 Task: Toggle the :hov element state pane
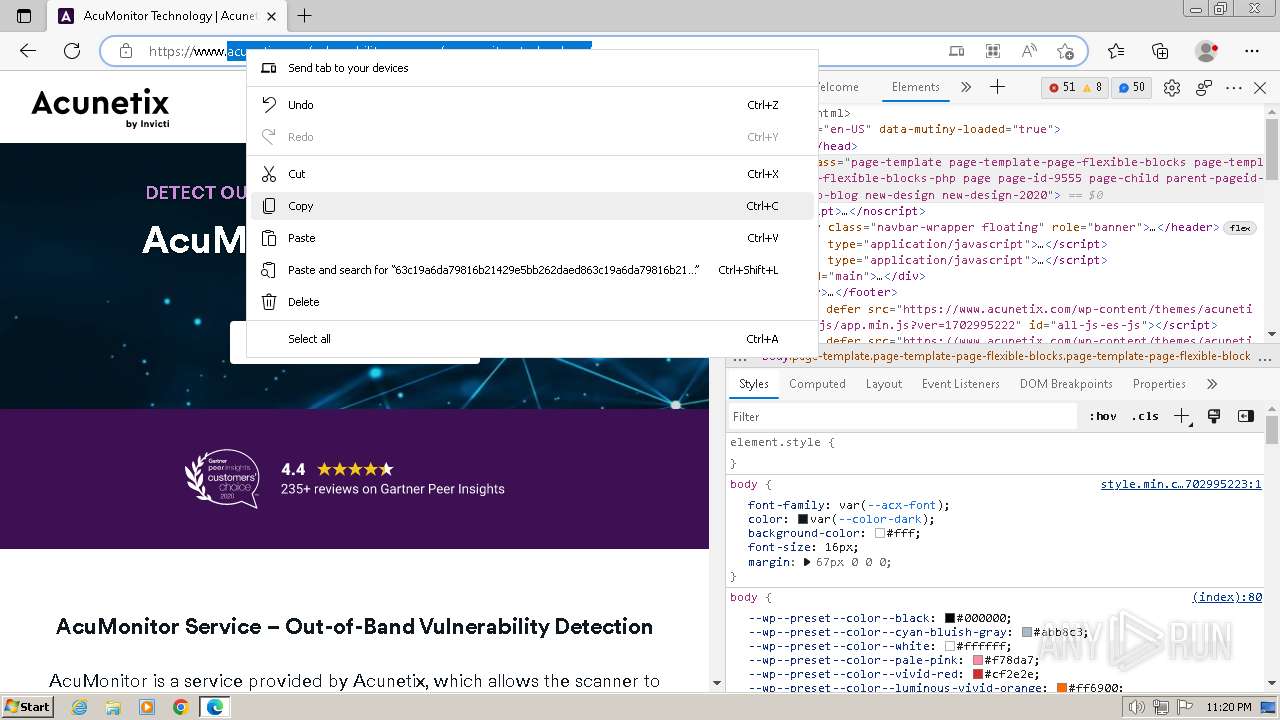[1104, 416]
